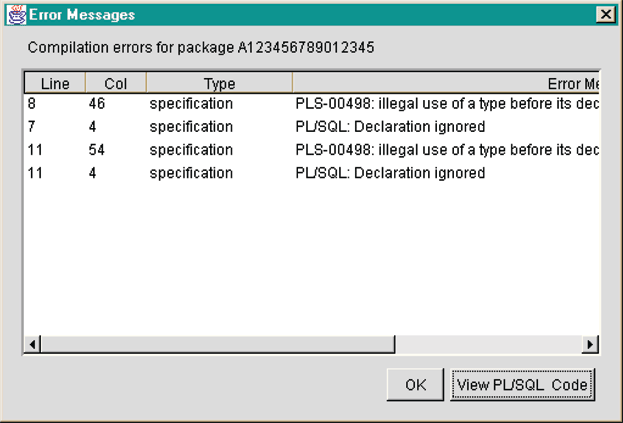Viewport: 623px width, 423px height.
Task: Sort by the Col column header
Action: pyautogui.click(x=116, y=84)
